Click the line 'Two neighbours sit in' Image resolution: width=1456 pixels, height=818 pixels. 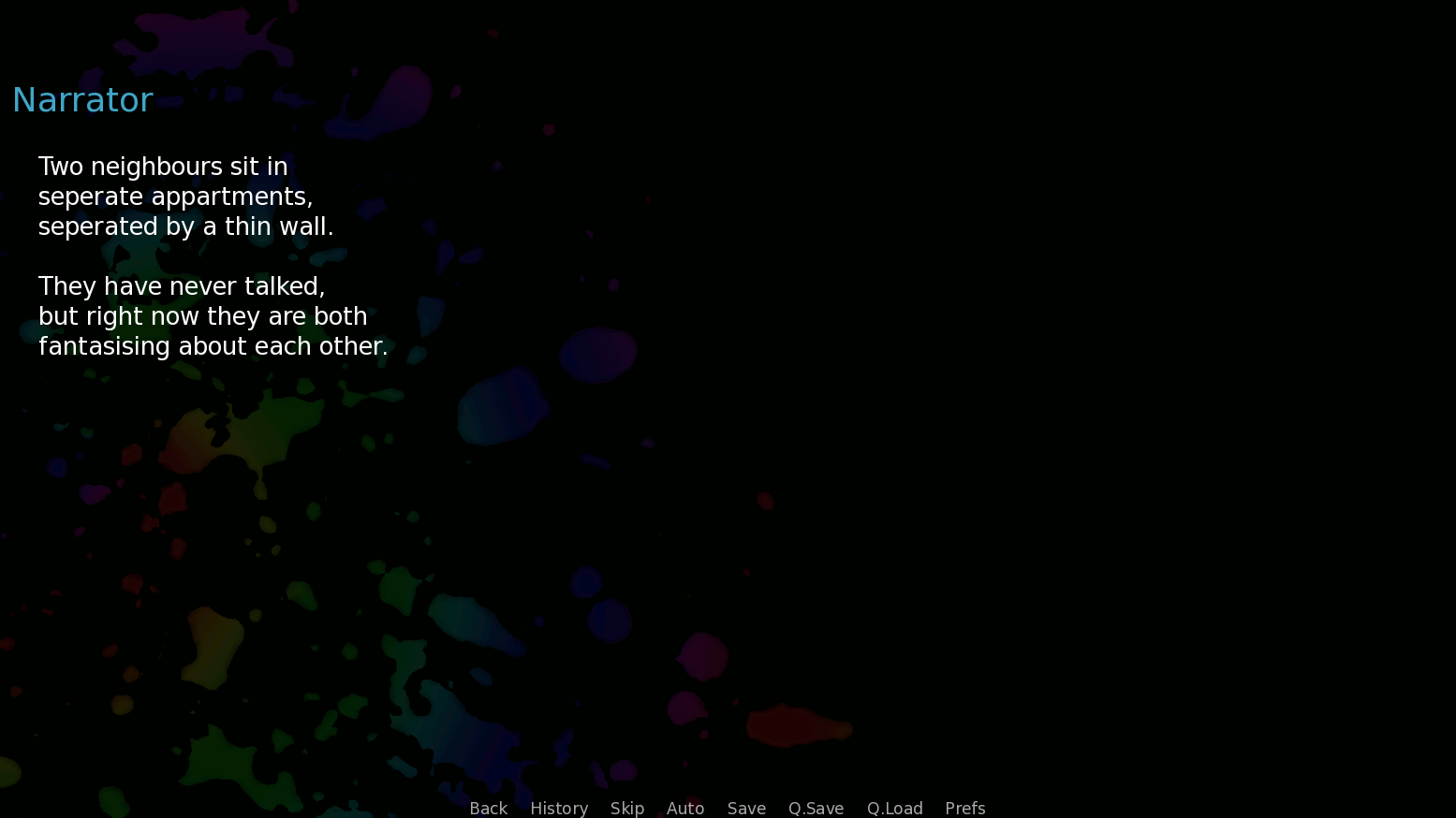(x=163, y=167)
